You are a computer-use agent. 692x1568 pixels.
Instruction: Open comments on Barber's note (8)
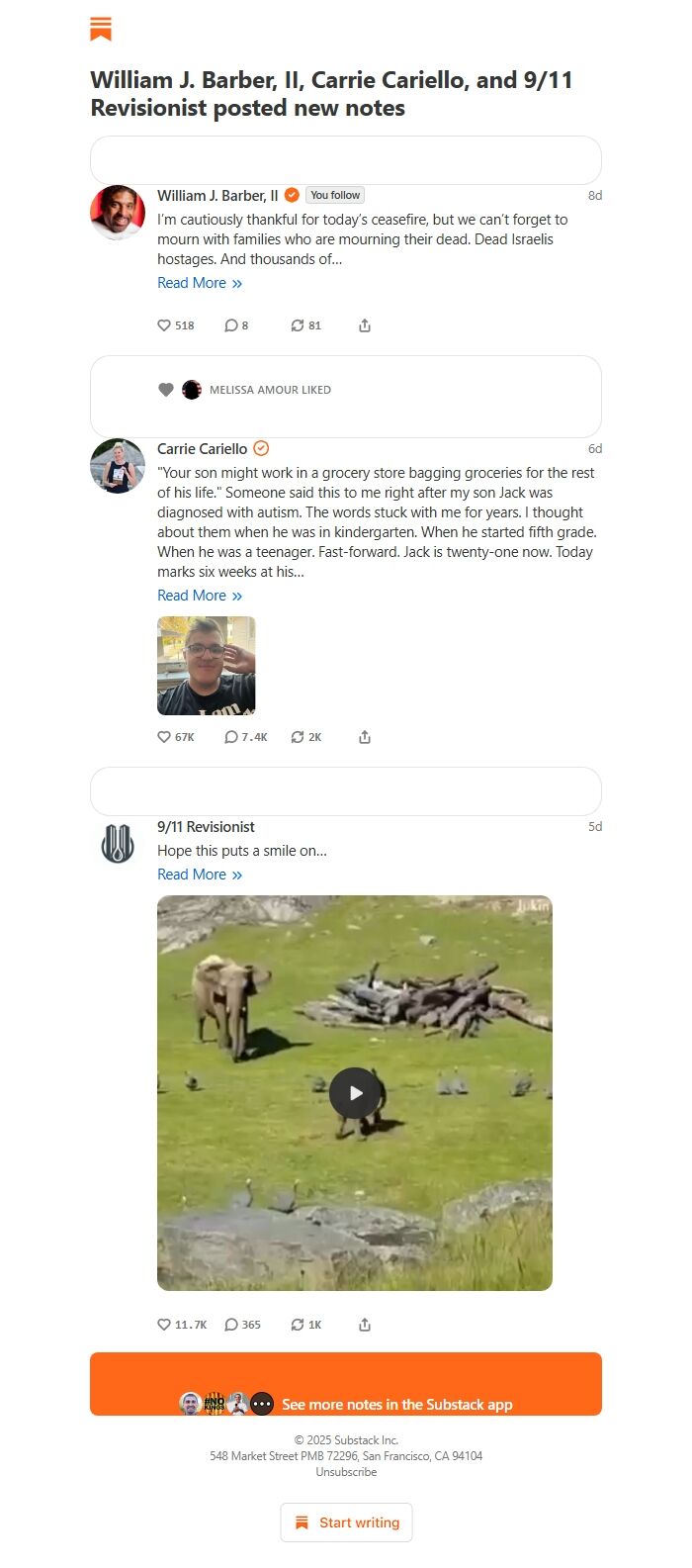[x=236, y=325]
